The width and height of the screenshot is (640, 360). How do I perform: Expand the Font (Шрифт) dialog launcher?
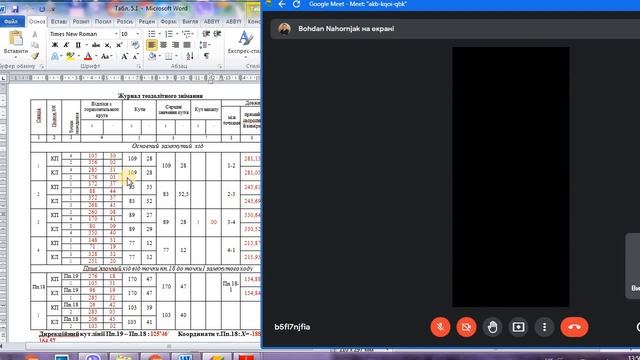click(139, 66)
